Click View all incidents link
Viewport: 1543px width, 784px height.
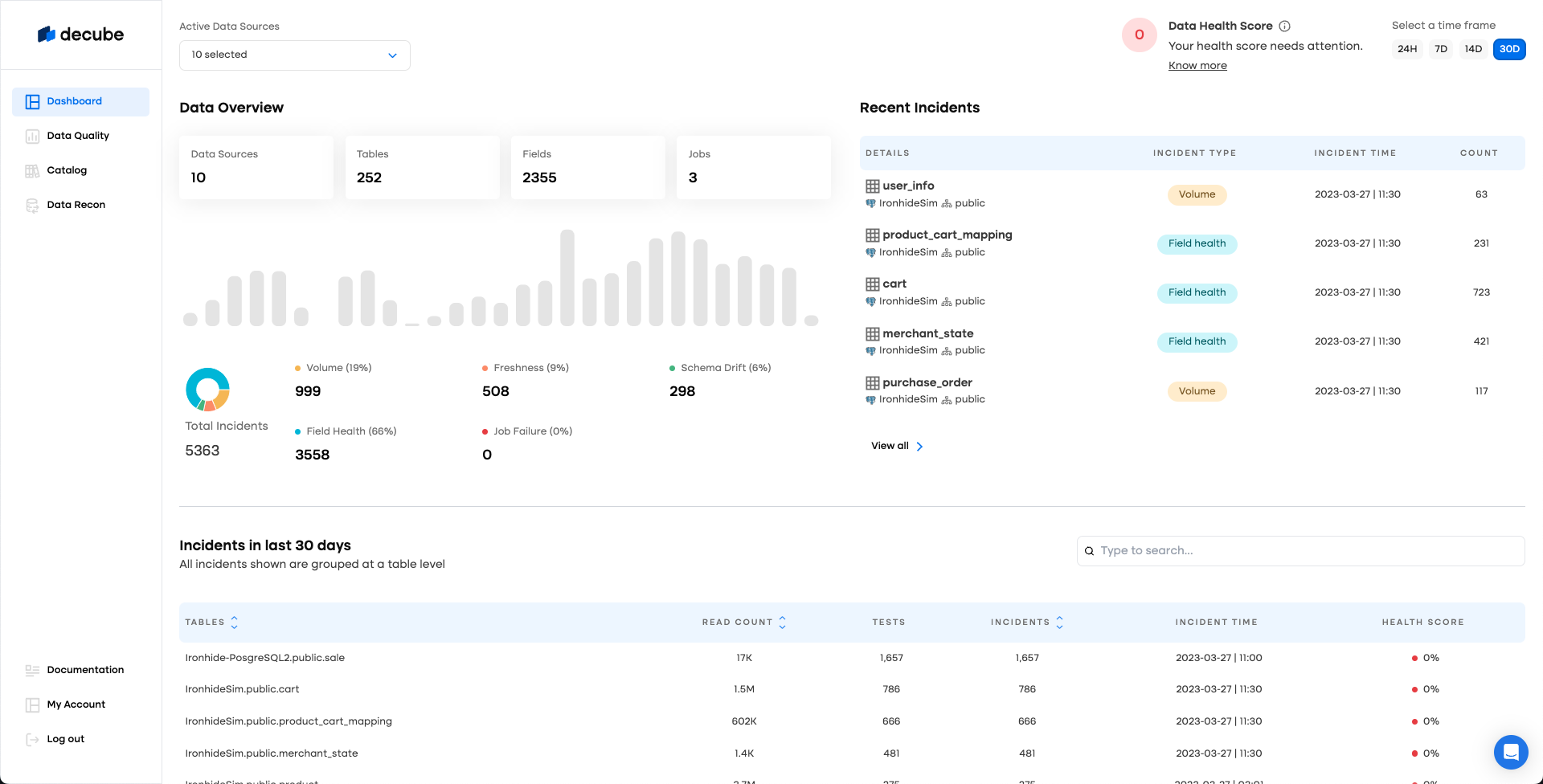click(x=897, y=446)
